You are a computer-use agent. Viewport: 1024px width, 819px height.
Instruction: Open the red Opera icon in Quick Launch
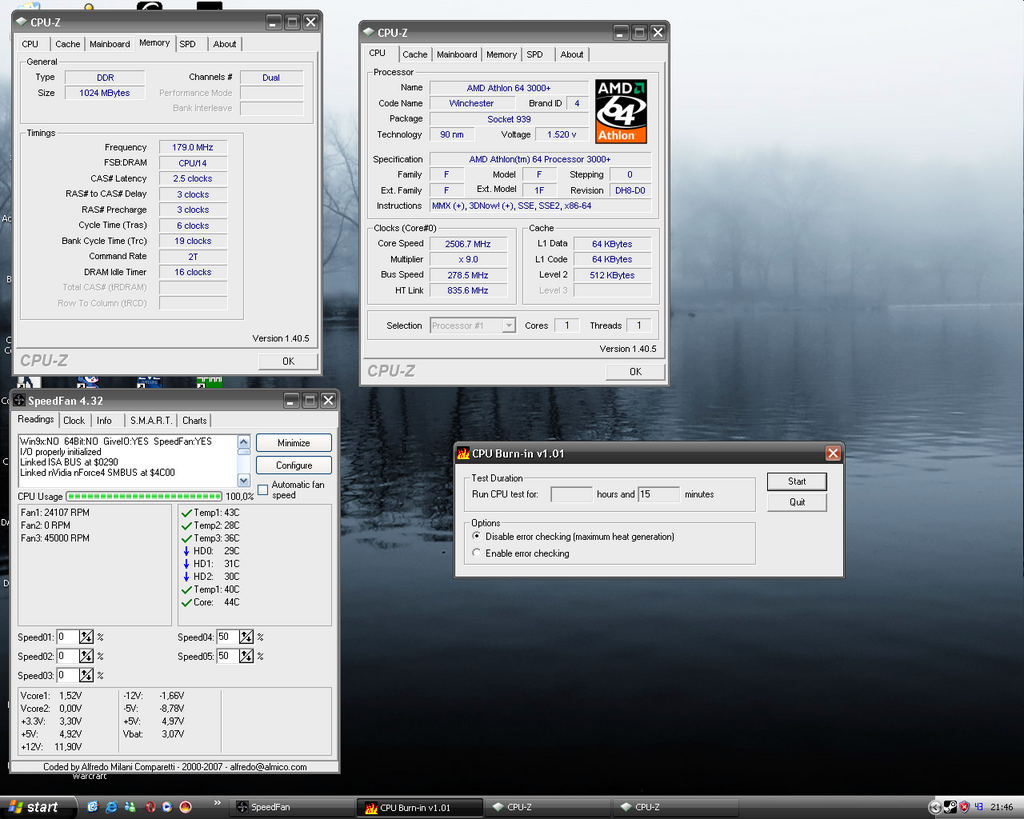tap(150, 807)
